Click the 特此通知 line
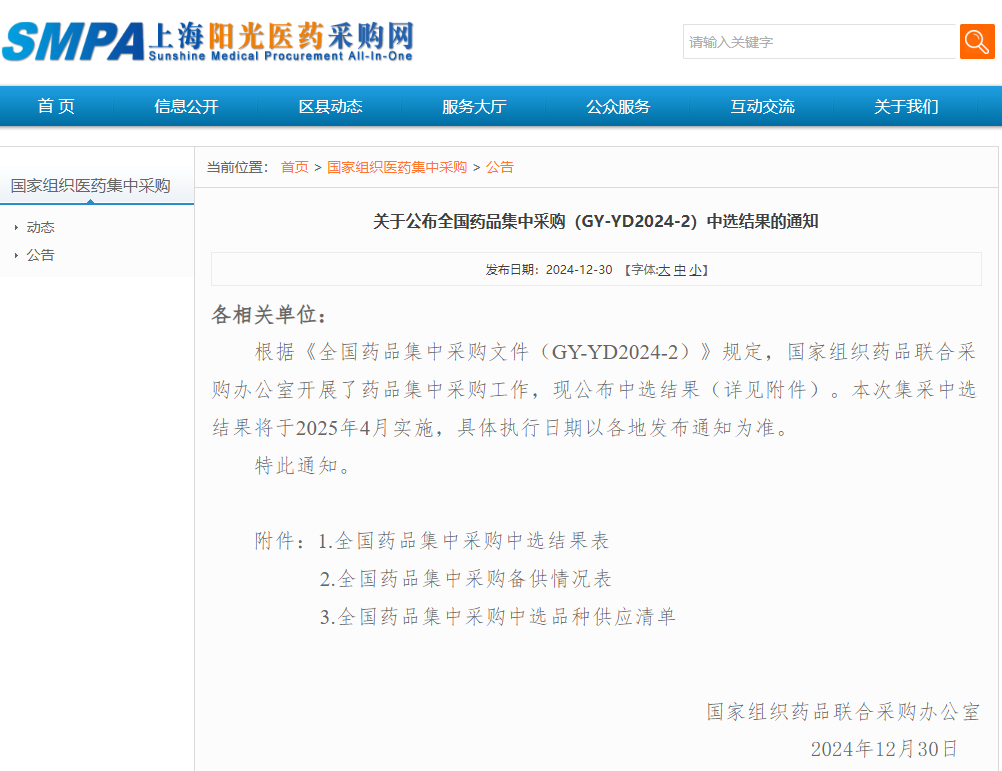 pos(302,466)
